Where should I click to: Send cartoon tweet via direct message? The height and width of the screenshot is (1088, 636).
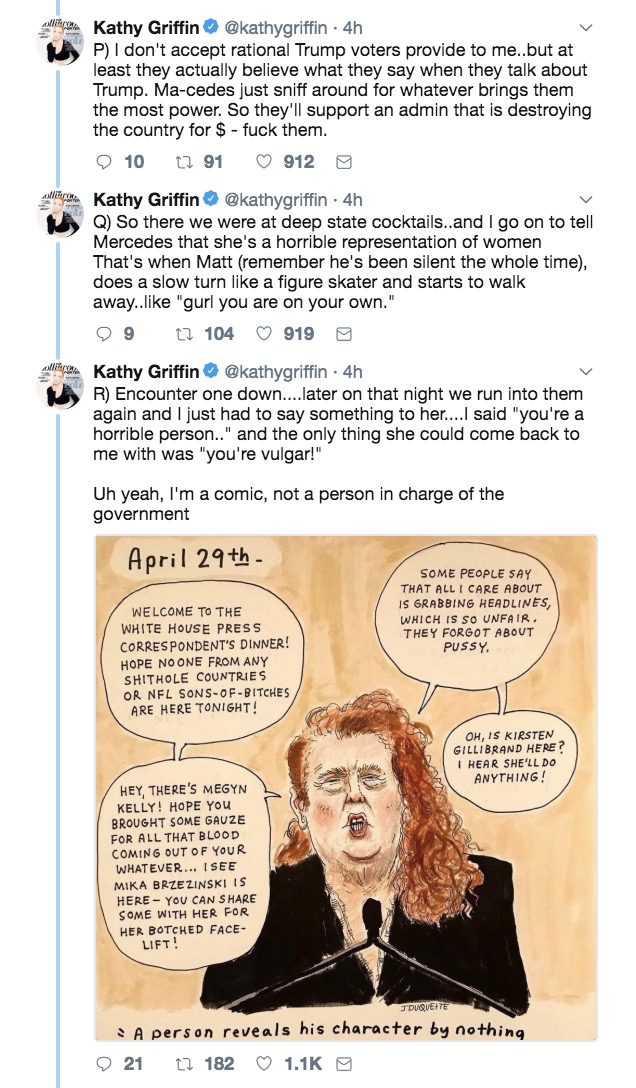pyautogui.click(x=343, y=1064)
